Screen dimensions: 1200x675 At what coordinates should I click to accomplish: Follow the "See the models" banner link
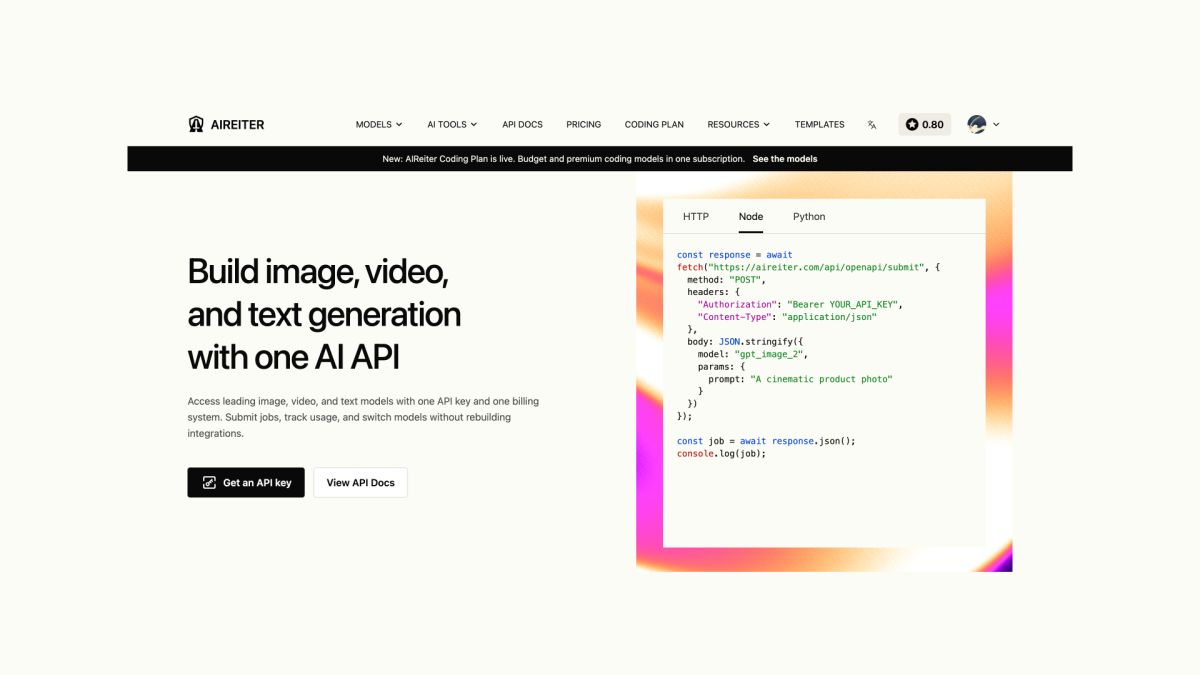(x=785, y=159)
